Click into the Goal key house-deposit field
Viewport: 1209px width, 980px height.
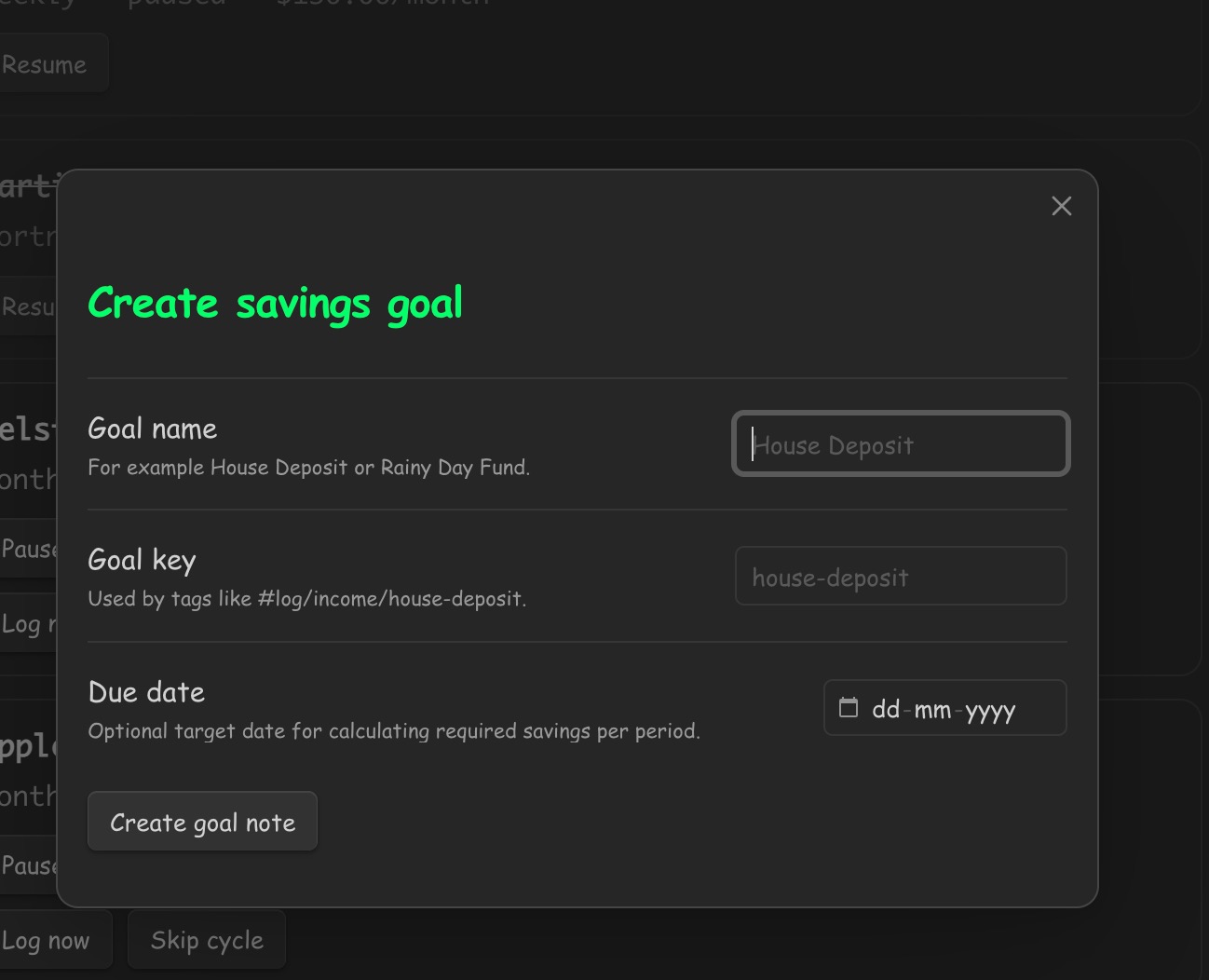[x=901, y=576]
